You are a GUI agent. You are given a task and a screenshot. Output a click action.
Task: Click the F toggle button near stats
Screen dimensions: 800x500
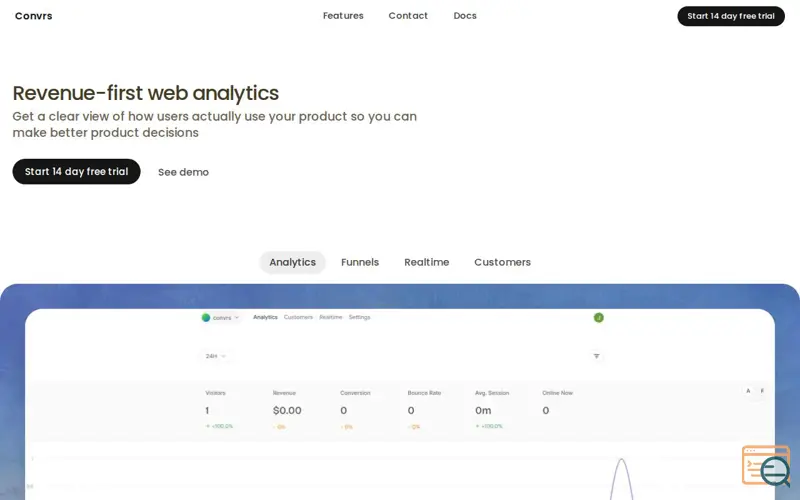pyautogui.click(x=762, y=391)
